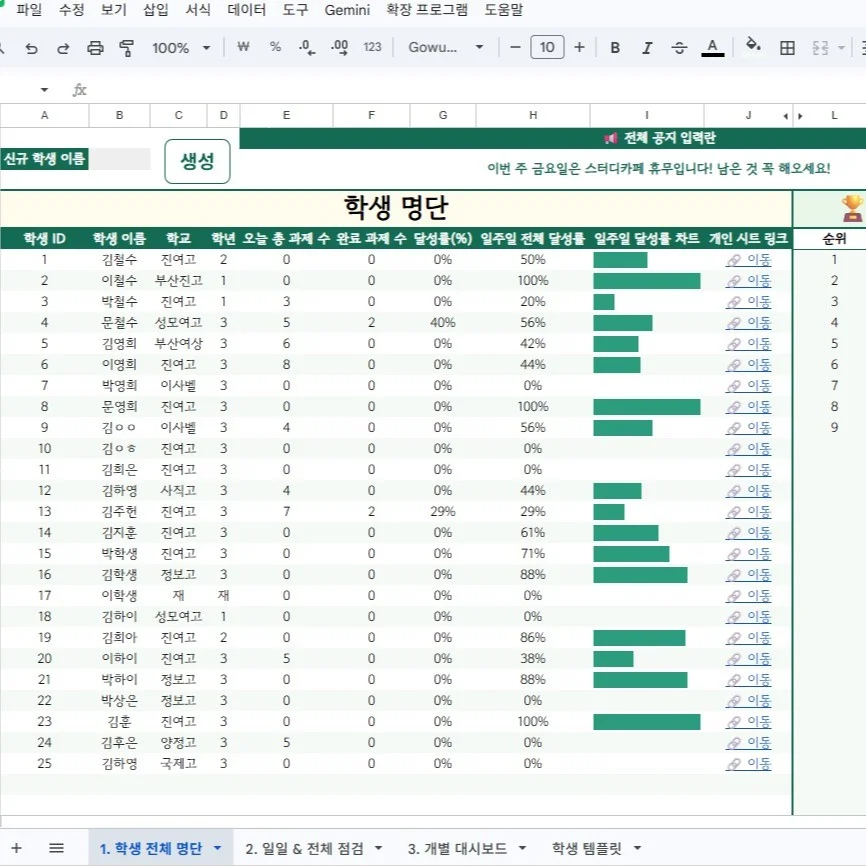Open the 서식 menu
This screenshot has width=866, height=866.
pos(198,10)
